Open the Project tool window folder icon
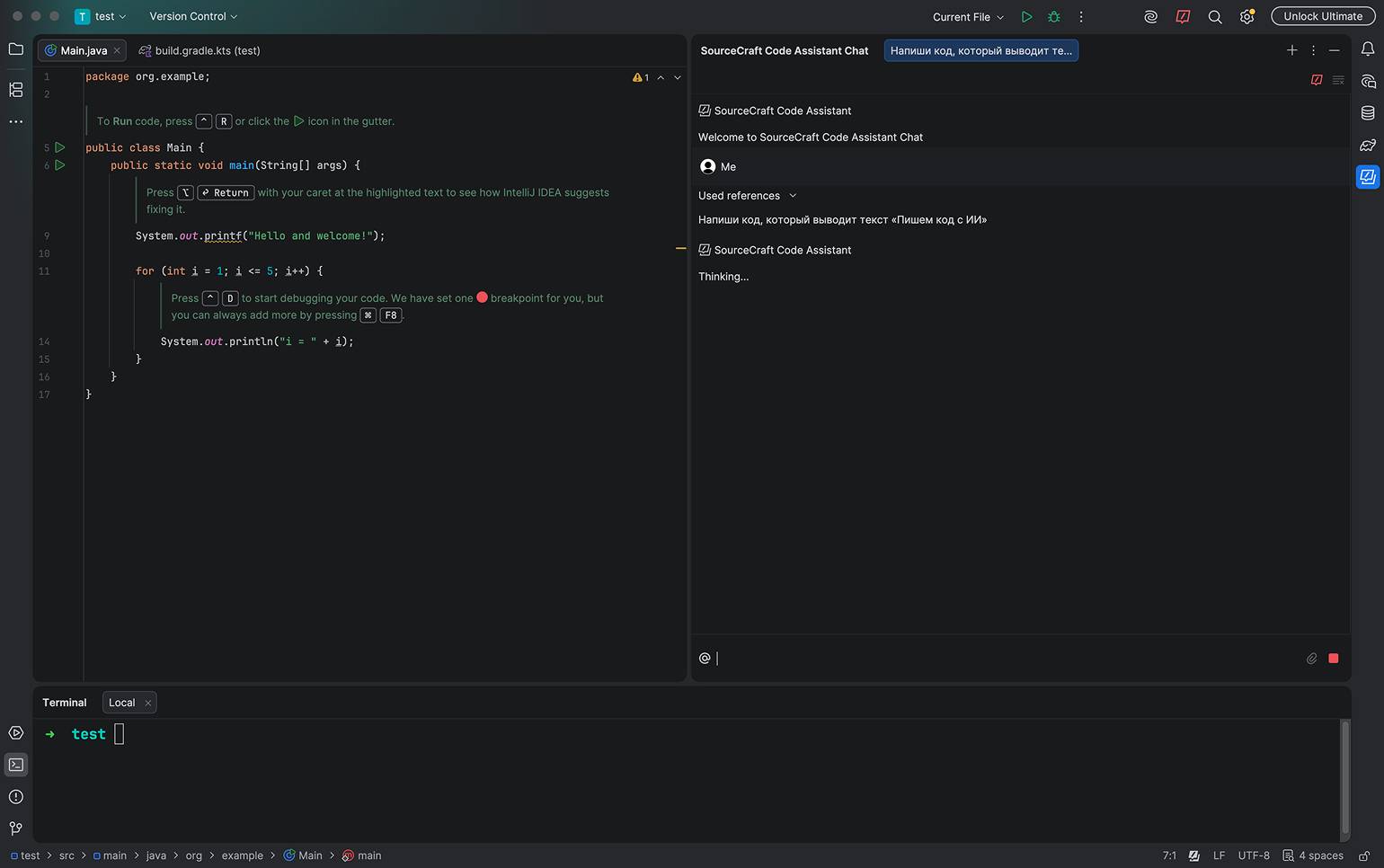1384x868 pixels. click(x=16, y=49)
